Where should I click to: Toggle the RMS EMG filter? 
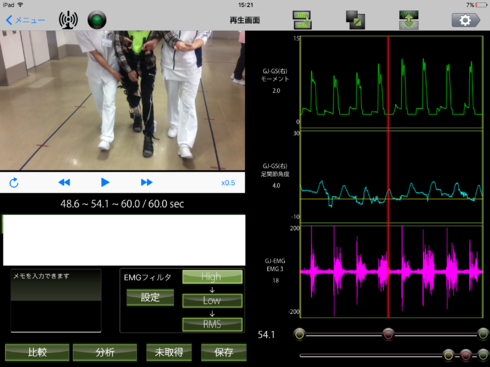point(212,324)
